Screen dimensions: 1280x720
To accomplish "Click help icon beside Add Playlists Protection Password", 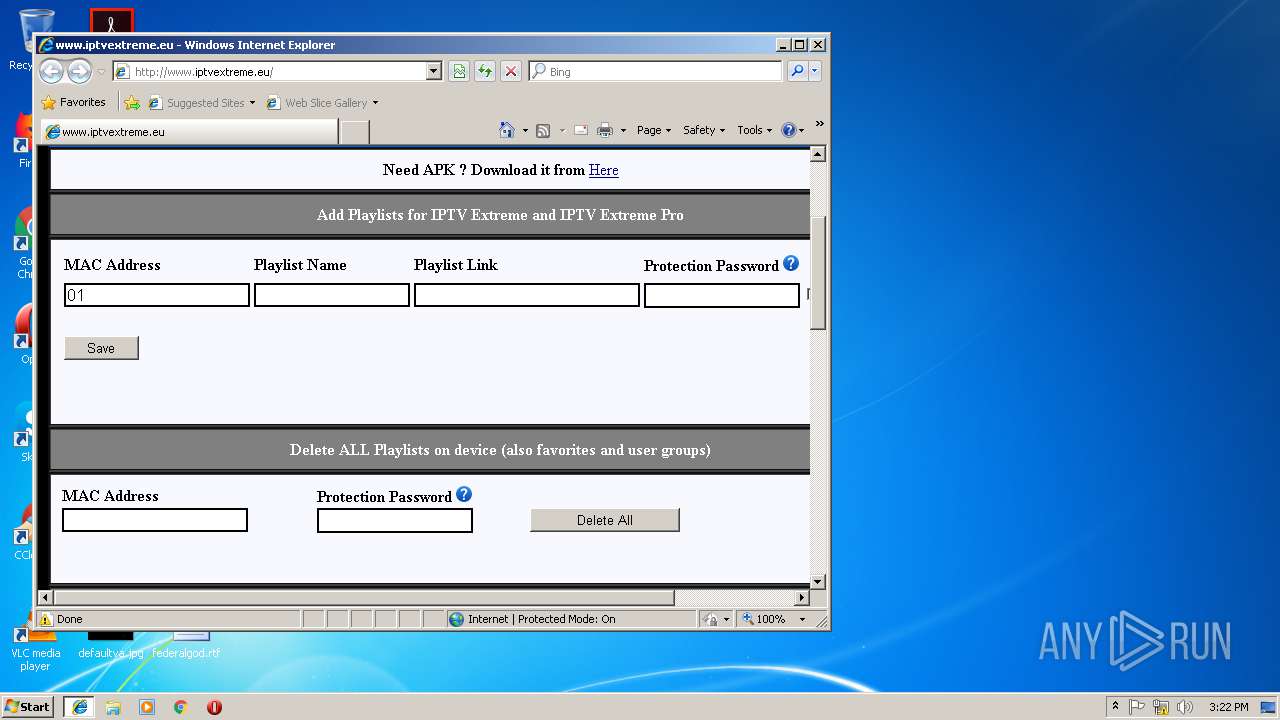I will pos(791,263).
